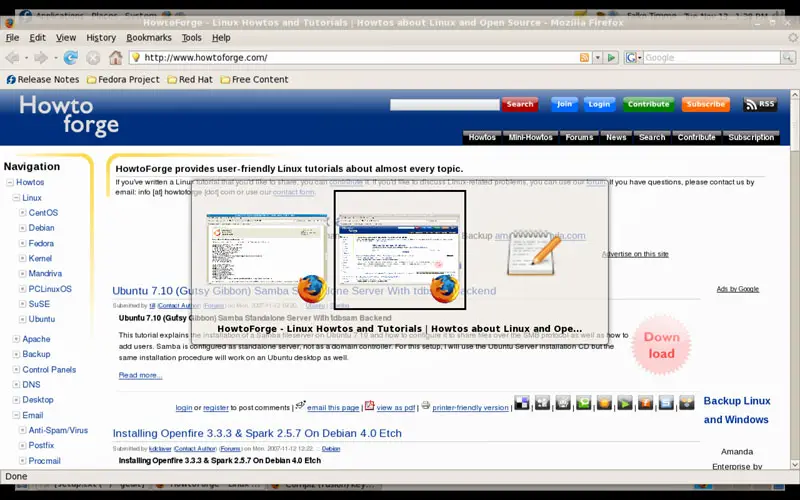Image resolution: width=800 pixels, height=500 pixels.
Task: Click the blue S bookmark icon
Action: pos(666,403)
